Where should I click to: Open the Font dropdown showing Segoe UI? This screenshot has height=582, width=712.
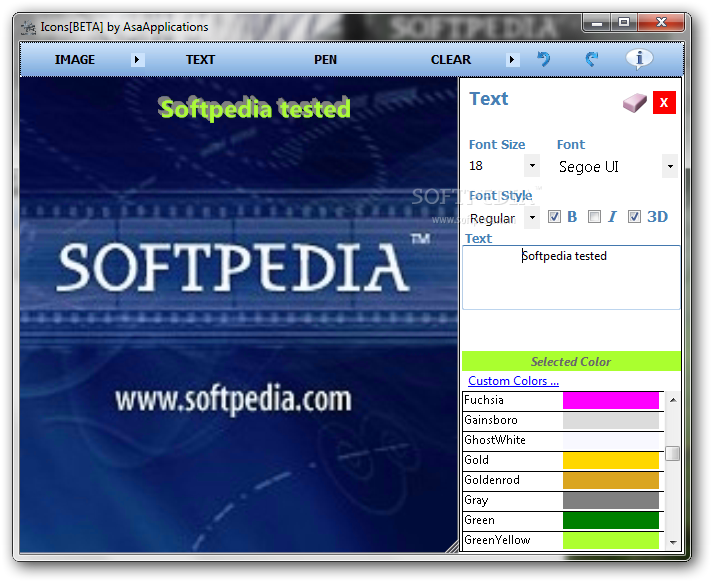click(x=670, y=166)
